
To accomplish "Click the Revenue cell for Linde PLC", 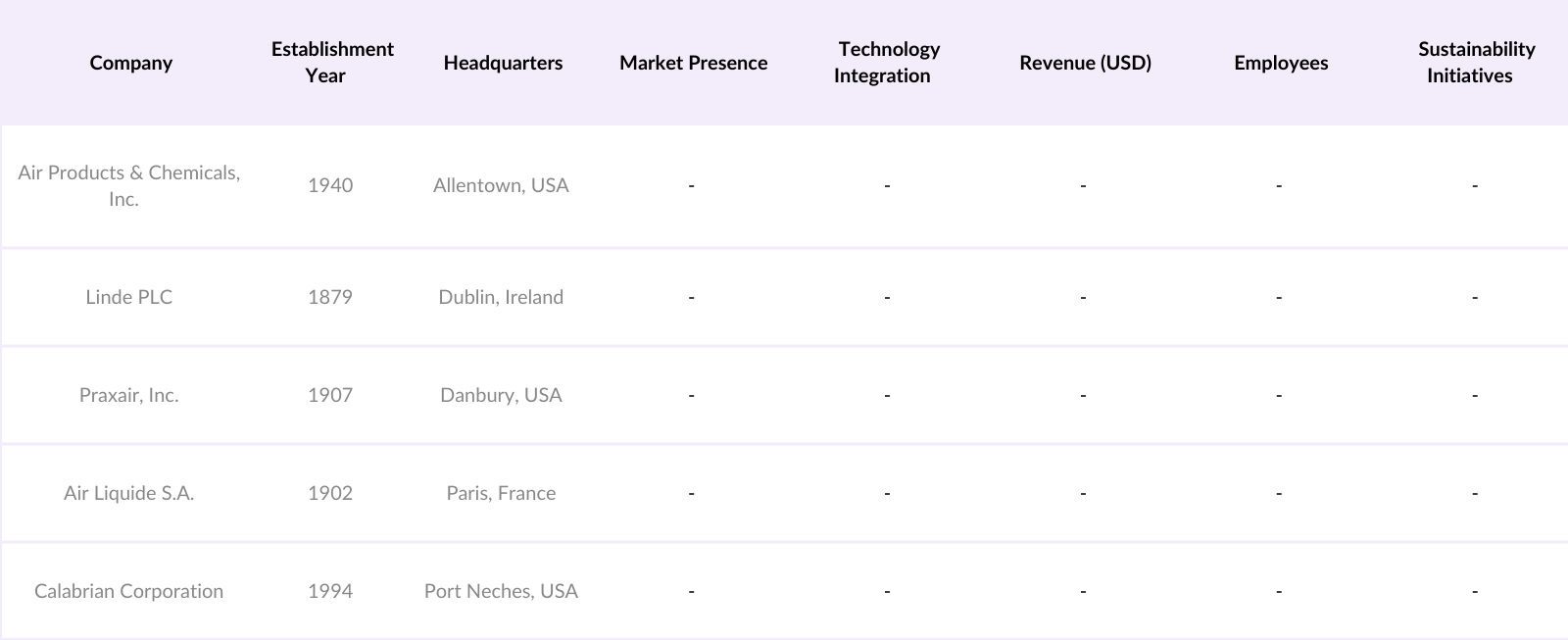I will 1083,297.
